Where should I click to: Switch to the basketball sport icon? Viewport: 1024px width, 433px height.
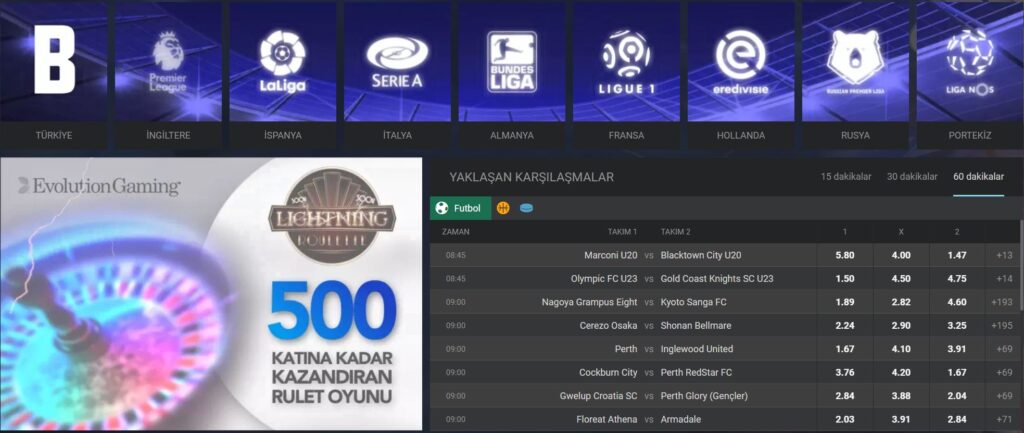pyautogui.click(x=503, y=208)
